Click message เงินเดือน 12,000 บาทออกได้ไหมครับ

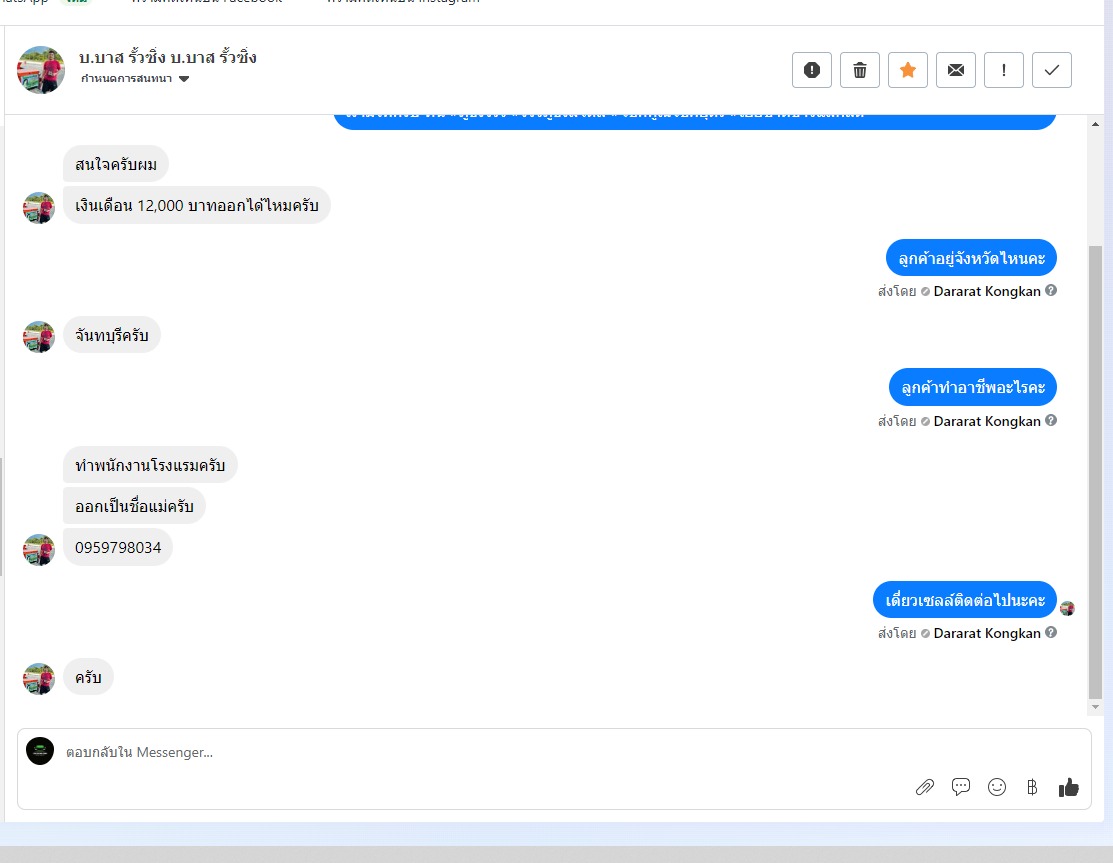(x=197, y=205)
